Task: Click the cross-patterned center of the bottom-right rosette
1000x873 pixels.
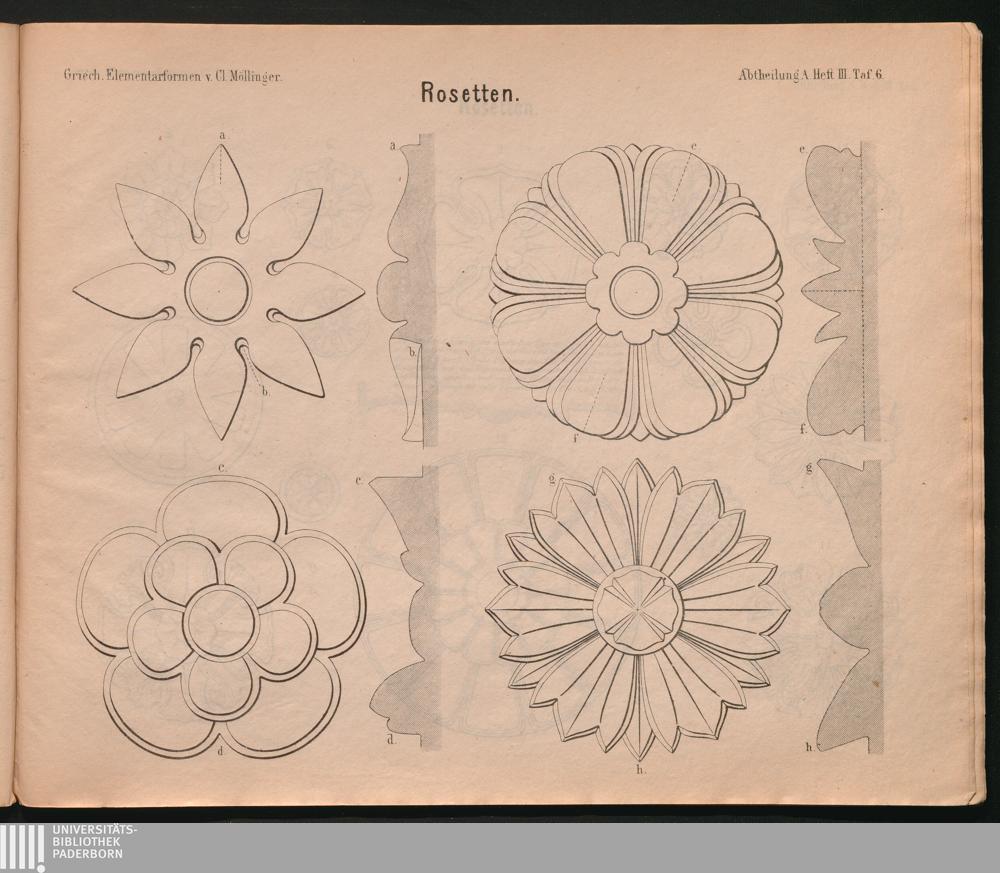Action: pyautogui.click(x=638, y=610)
